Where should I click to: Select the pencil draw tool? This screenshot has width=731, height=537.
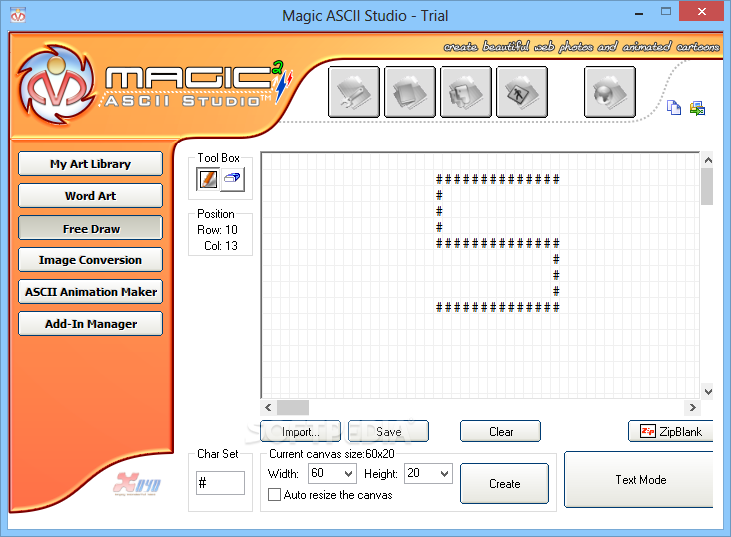208,179
